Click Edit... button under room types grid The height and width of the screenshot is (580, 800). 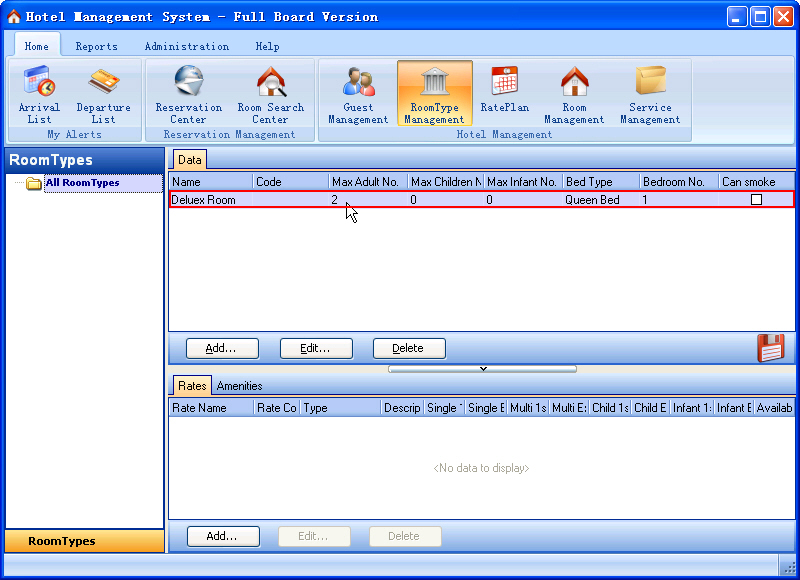pos(315,348)
